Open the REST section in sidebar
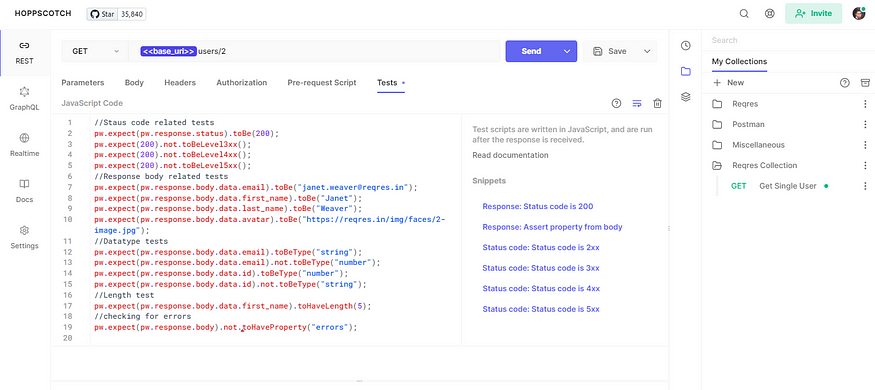The width and height of the screenshot is (875, 390). 25,52
